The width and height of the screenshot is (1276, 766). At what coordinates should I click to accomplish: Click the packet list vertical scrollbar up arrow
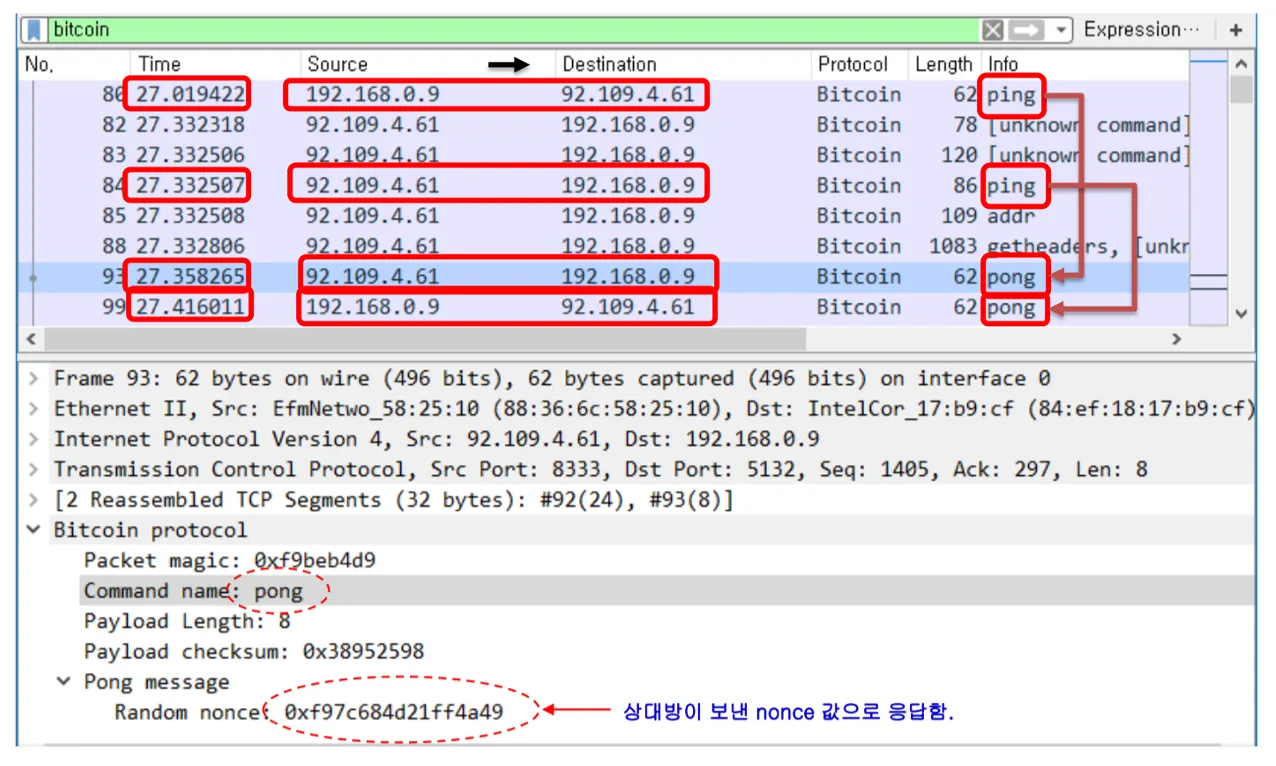(1241, 64)
